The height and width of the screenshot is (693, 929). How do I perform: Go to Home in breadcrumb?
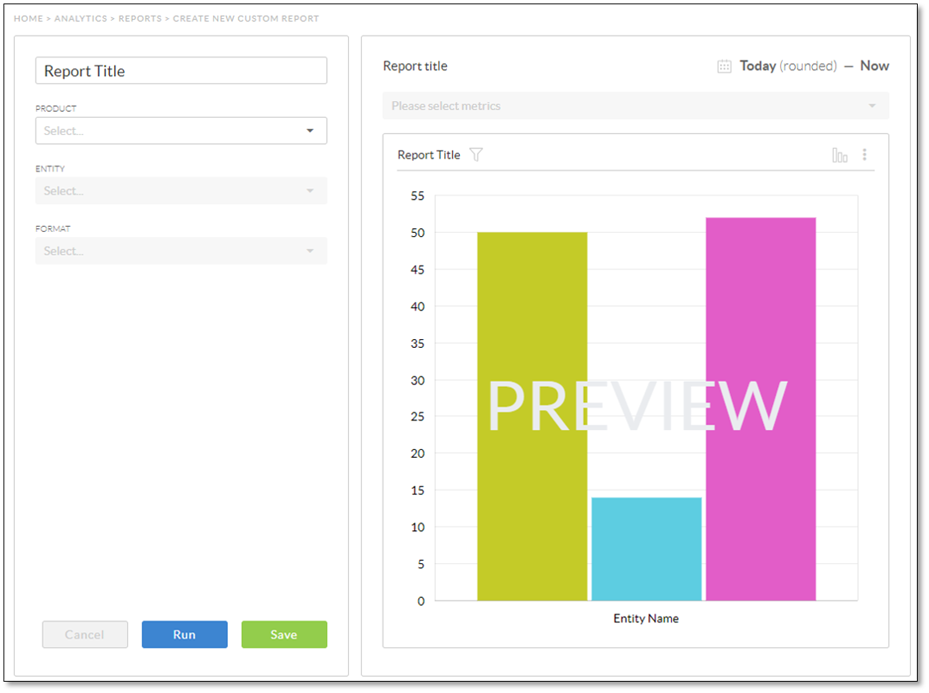[x=28, y=18]
